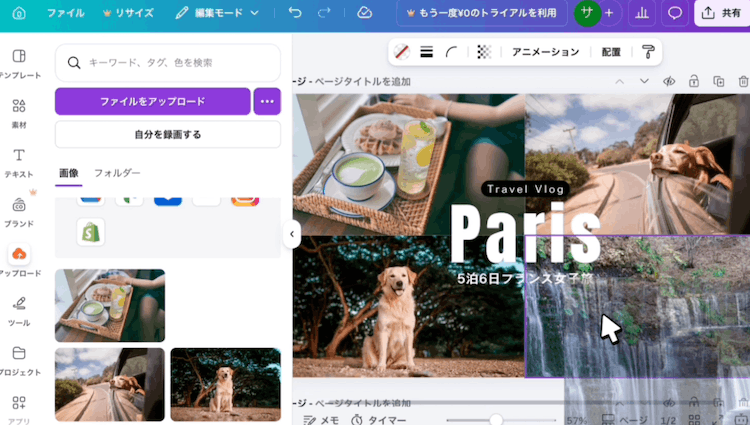Select the golden retriever photo on canvas
Screen dimensions: 750x425
pos(409,306)
